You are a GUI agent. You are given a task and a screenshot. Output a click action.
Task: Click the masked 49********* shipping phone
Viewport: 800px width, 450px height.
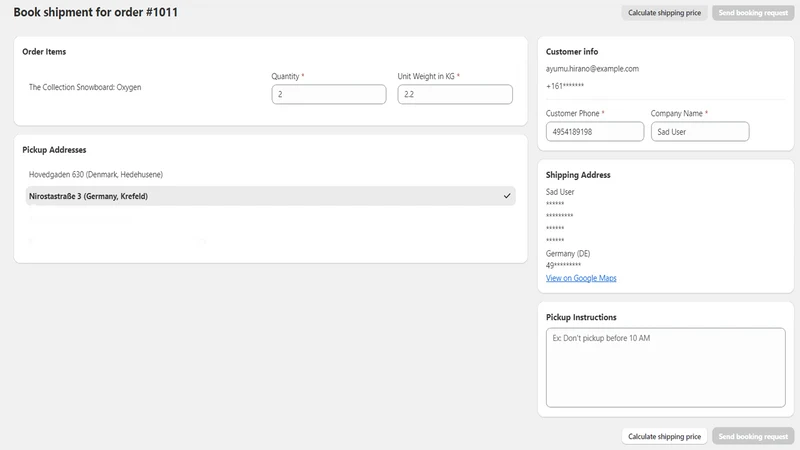[563, 265]
